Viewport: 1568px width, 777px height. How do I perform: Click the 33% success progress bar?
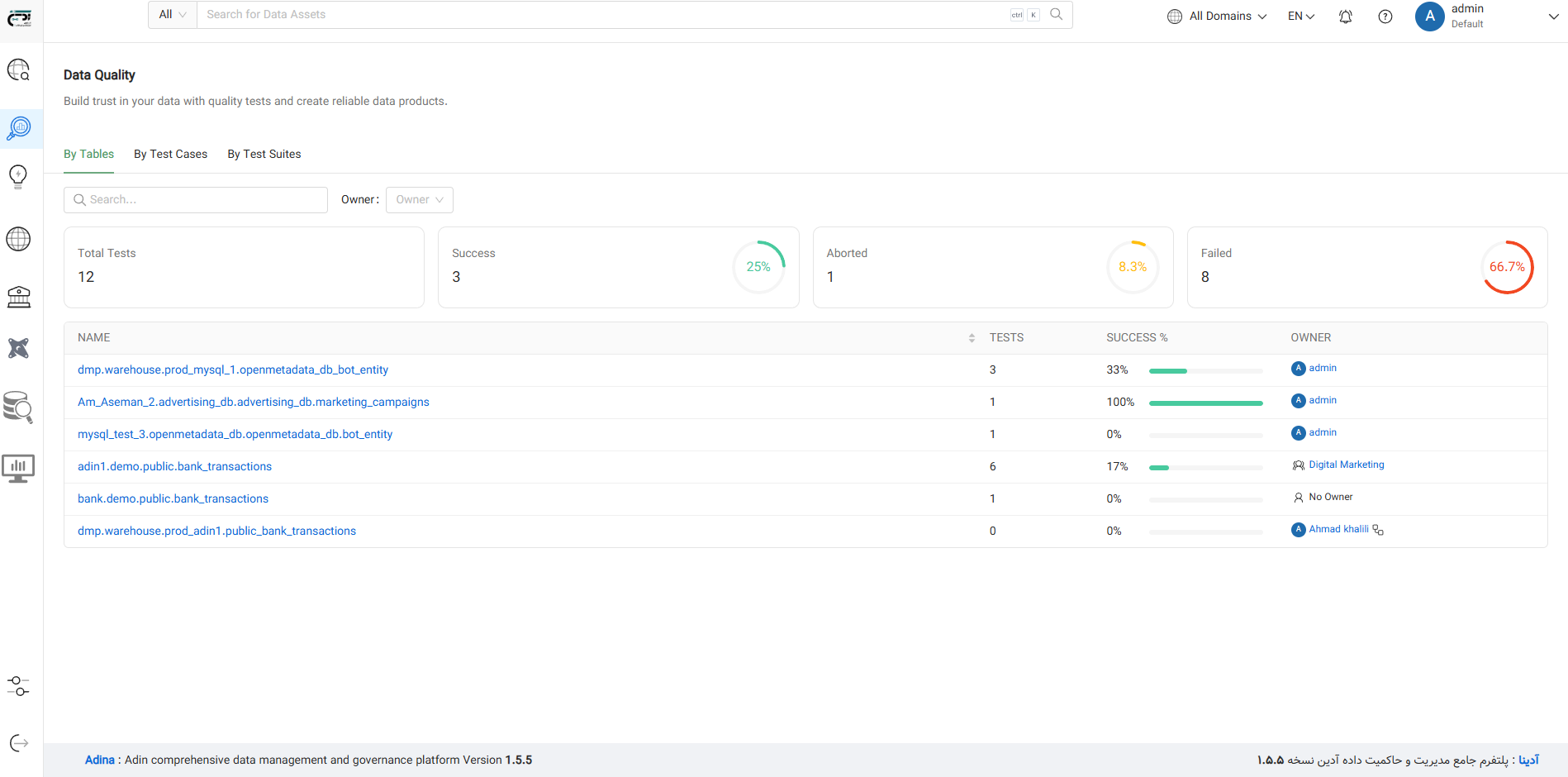tap(1205, 371)
